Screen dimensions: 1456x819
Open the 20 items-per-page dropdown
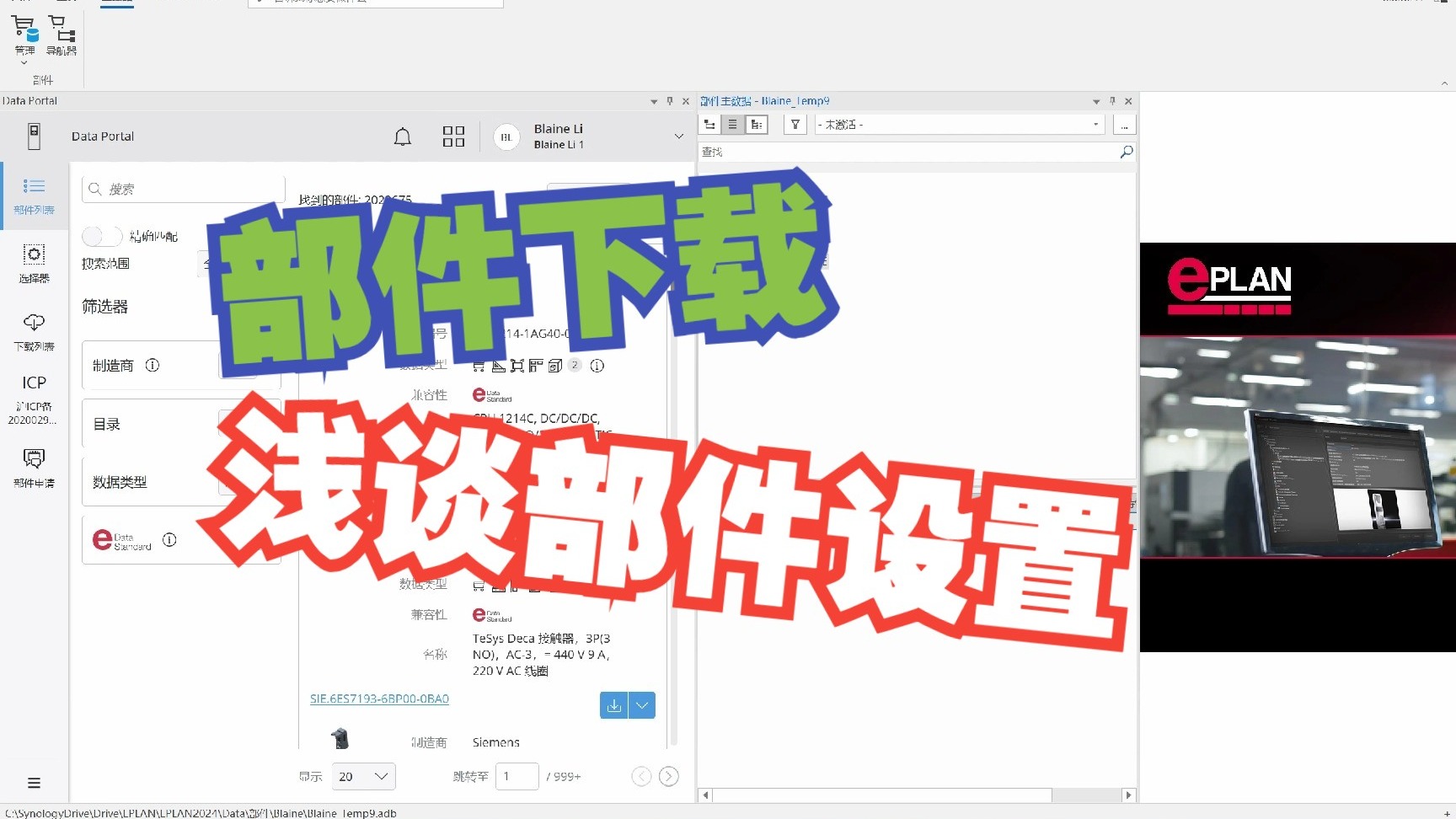(364, 776)
